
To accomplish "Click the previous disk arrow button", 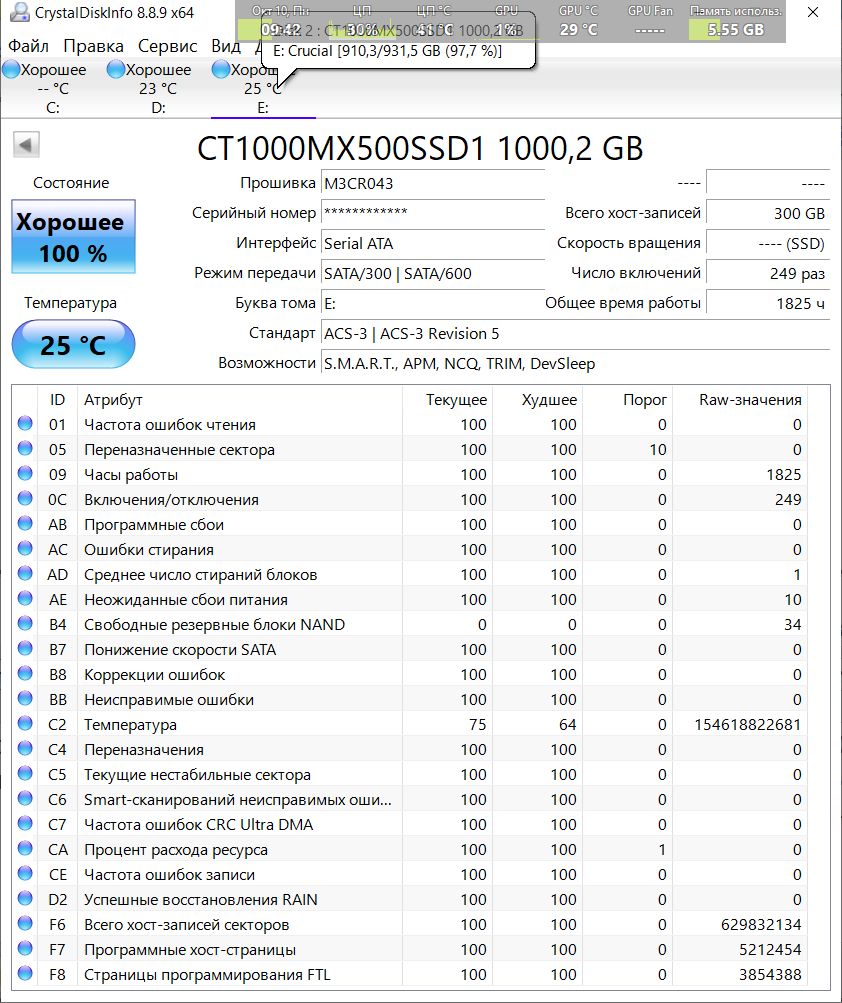I will [26, 145].
